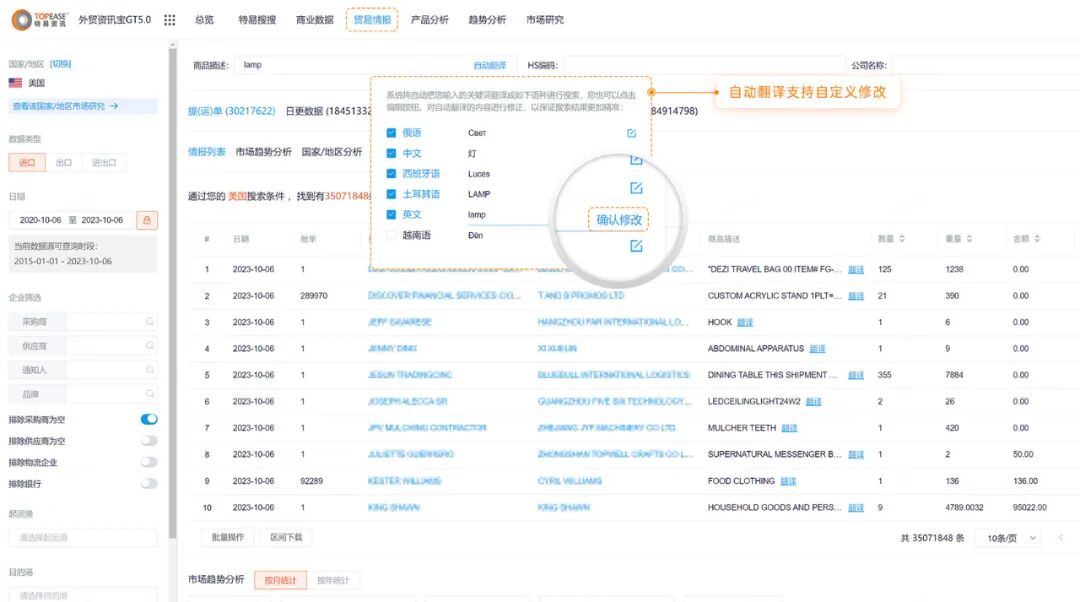Click 翻译 link for ABDOMINAL APPARATUS row
This screenshot has height=602, width=1080.
coord(817,349)
